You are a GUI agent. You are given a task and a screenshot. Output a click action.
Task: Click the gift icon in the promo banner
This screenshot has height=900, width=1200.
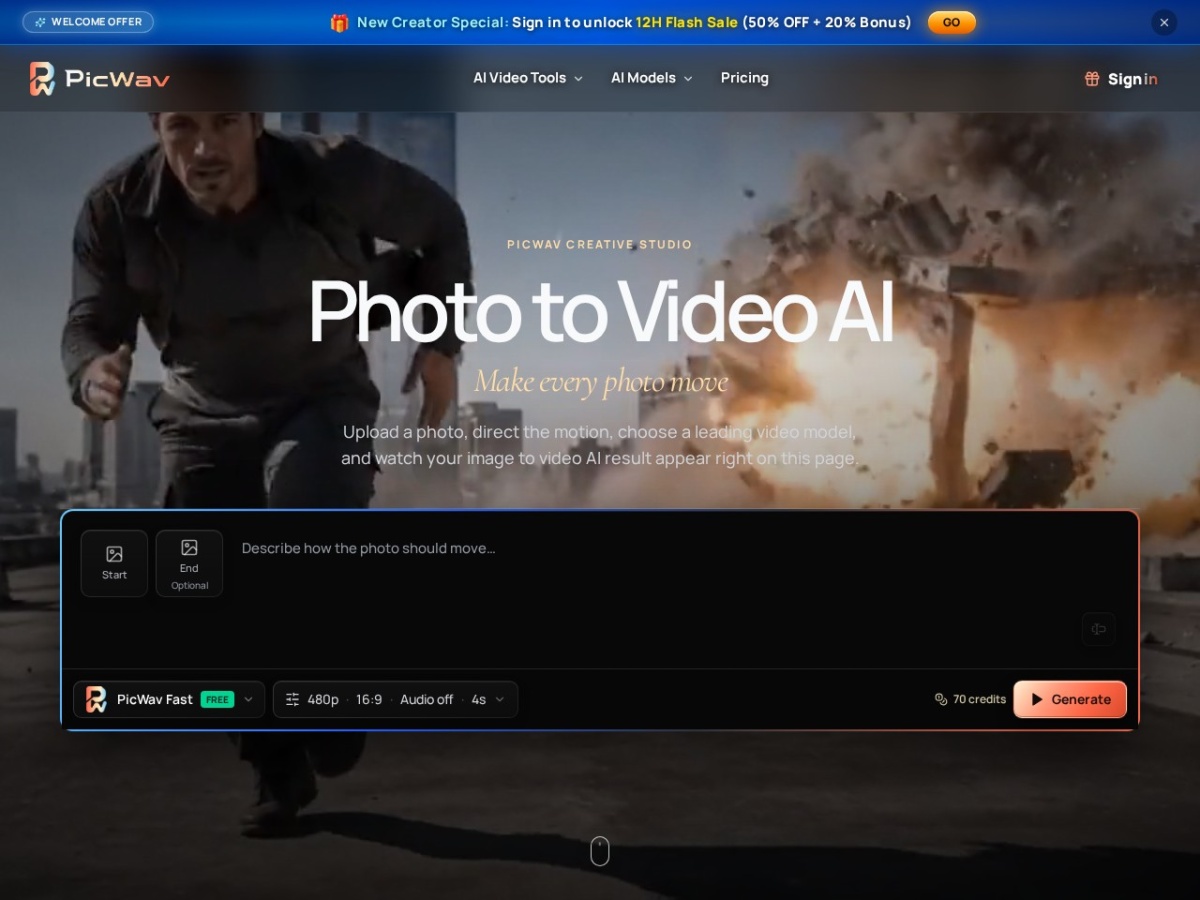click(340, 22)
